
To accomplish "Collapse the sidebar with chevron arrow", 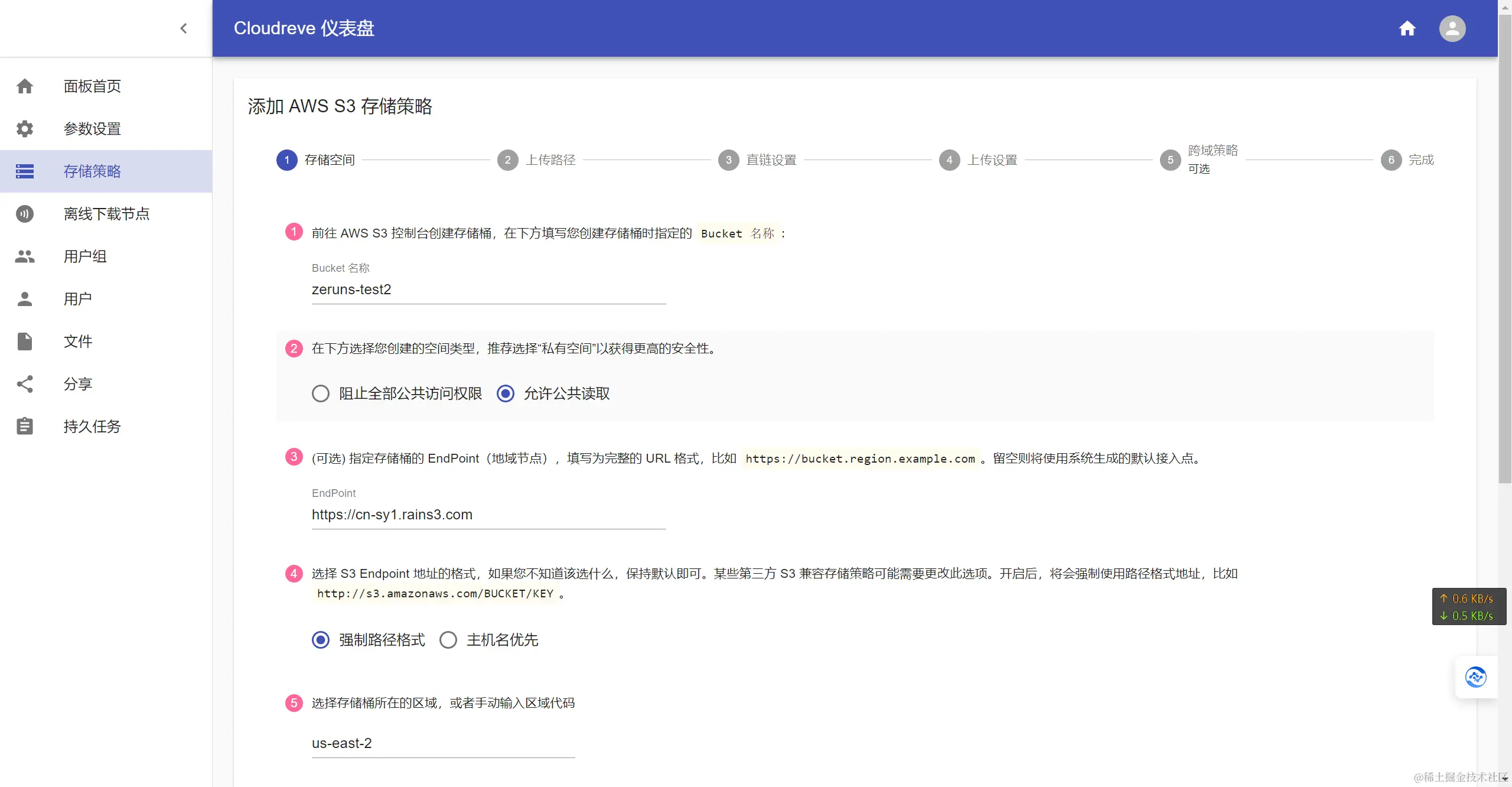I will (183, 28).
